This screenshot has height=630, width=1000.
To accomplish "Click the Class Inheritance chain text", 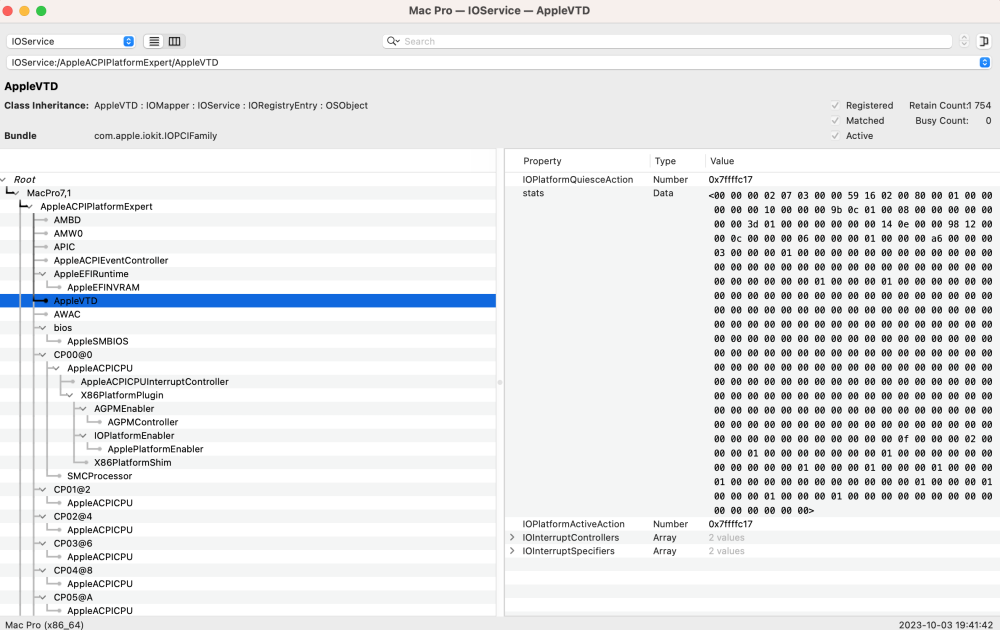I will (x=231, y=106).
